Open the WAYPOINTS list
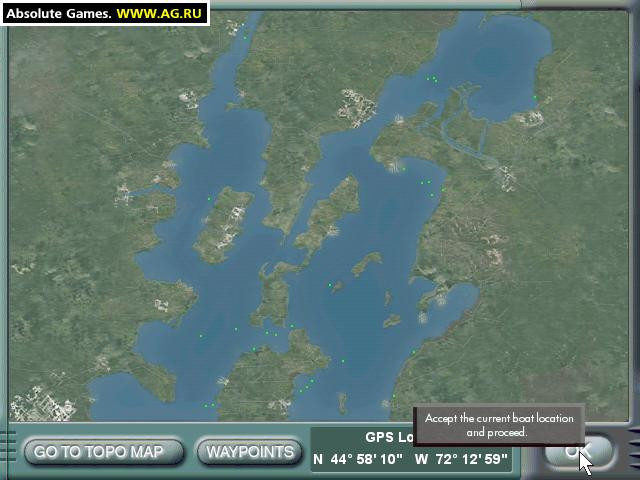Viewport: 640px width, 480px height. [x=250, y=451]
